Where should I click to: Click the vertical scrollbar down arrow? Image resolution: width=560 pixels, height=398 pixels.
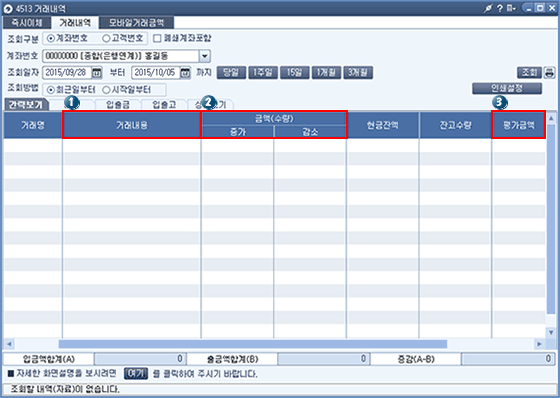click(x=551, y=332)
